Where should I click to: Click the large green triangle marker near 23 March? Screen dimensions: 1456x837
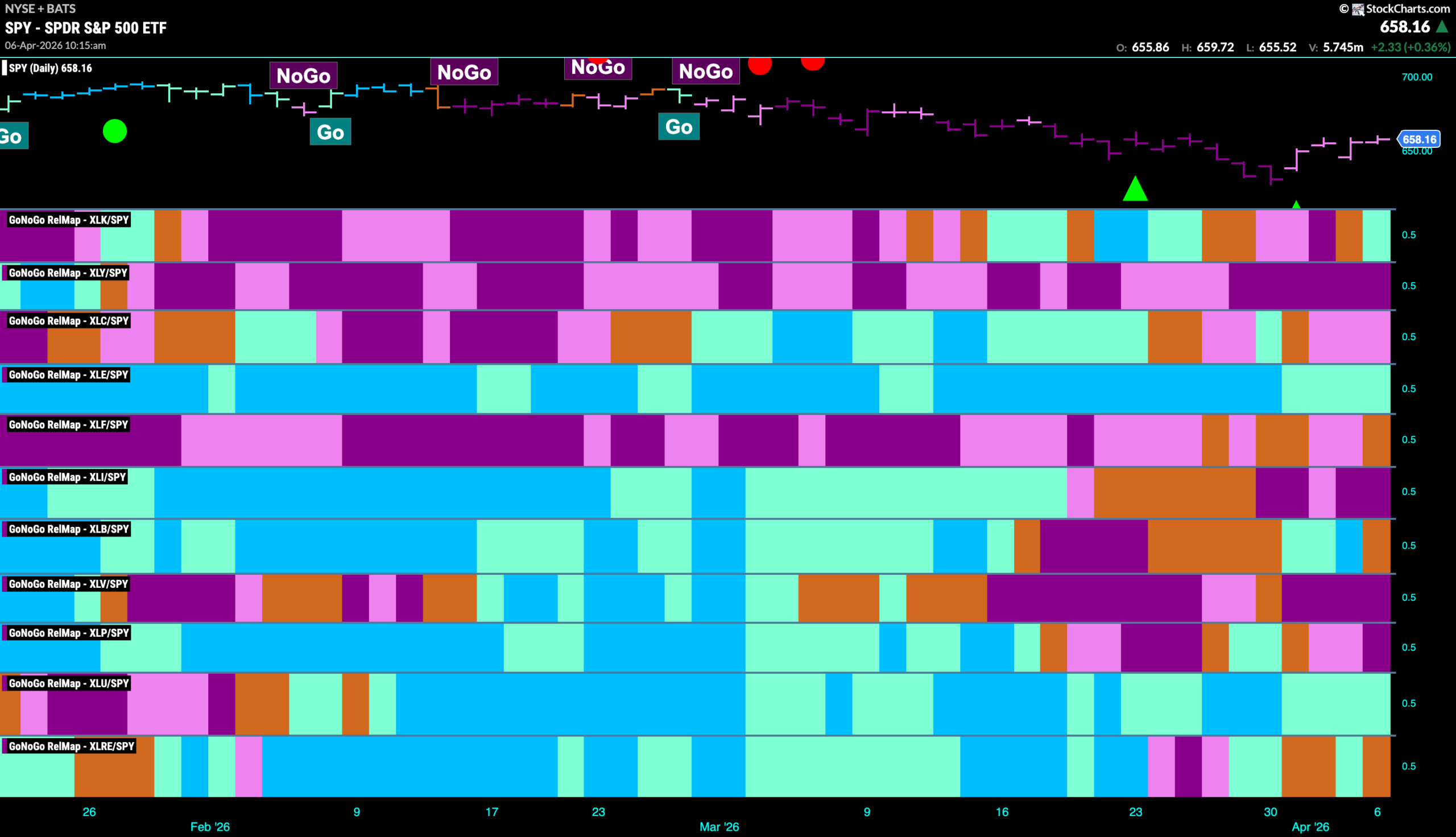[1135, 188]
